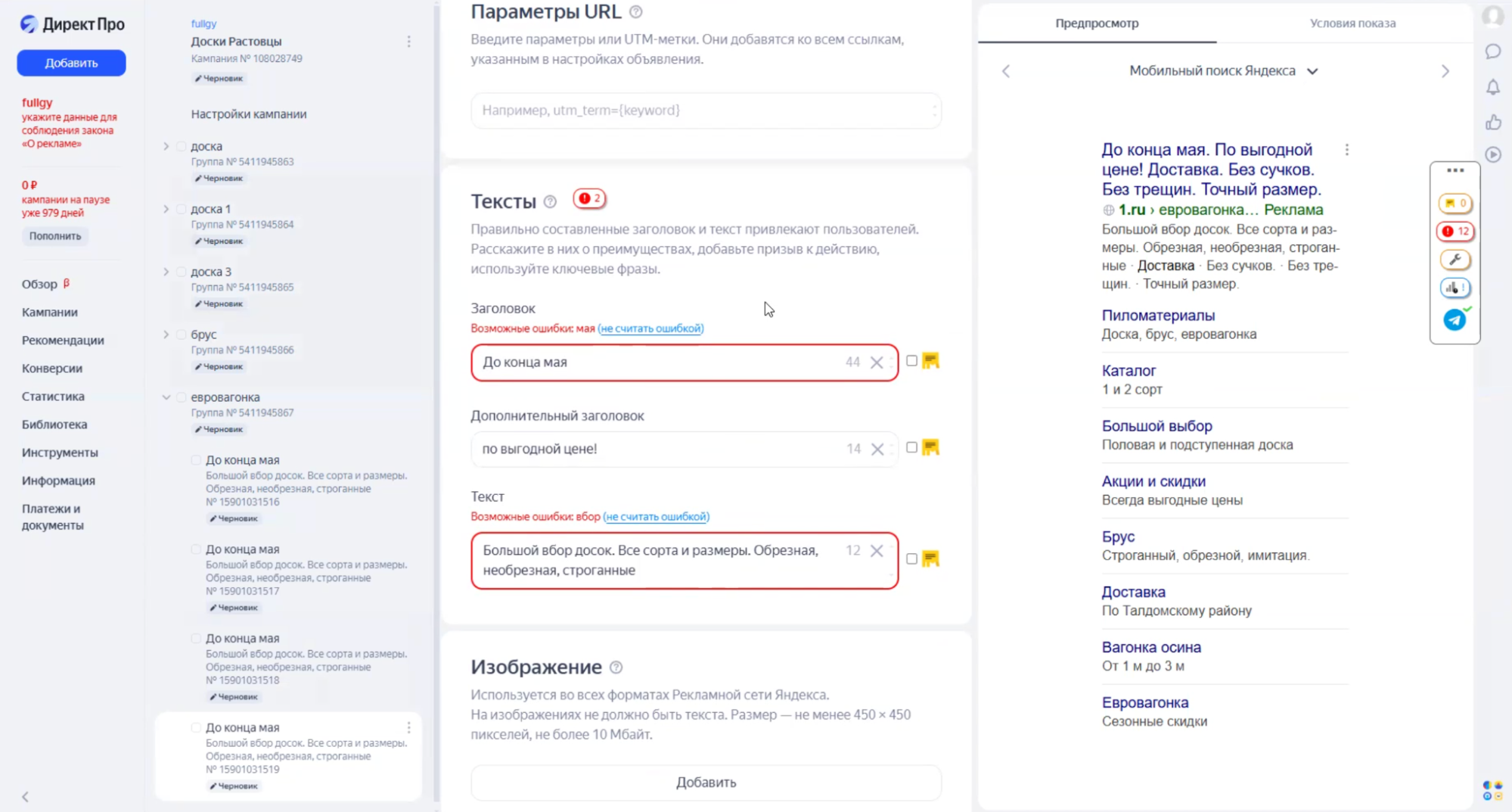Go to the previous preview format
Viewport: 1512px width, 812px height.
[1006, 71]
